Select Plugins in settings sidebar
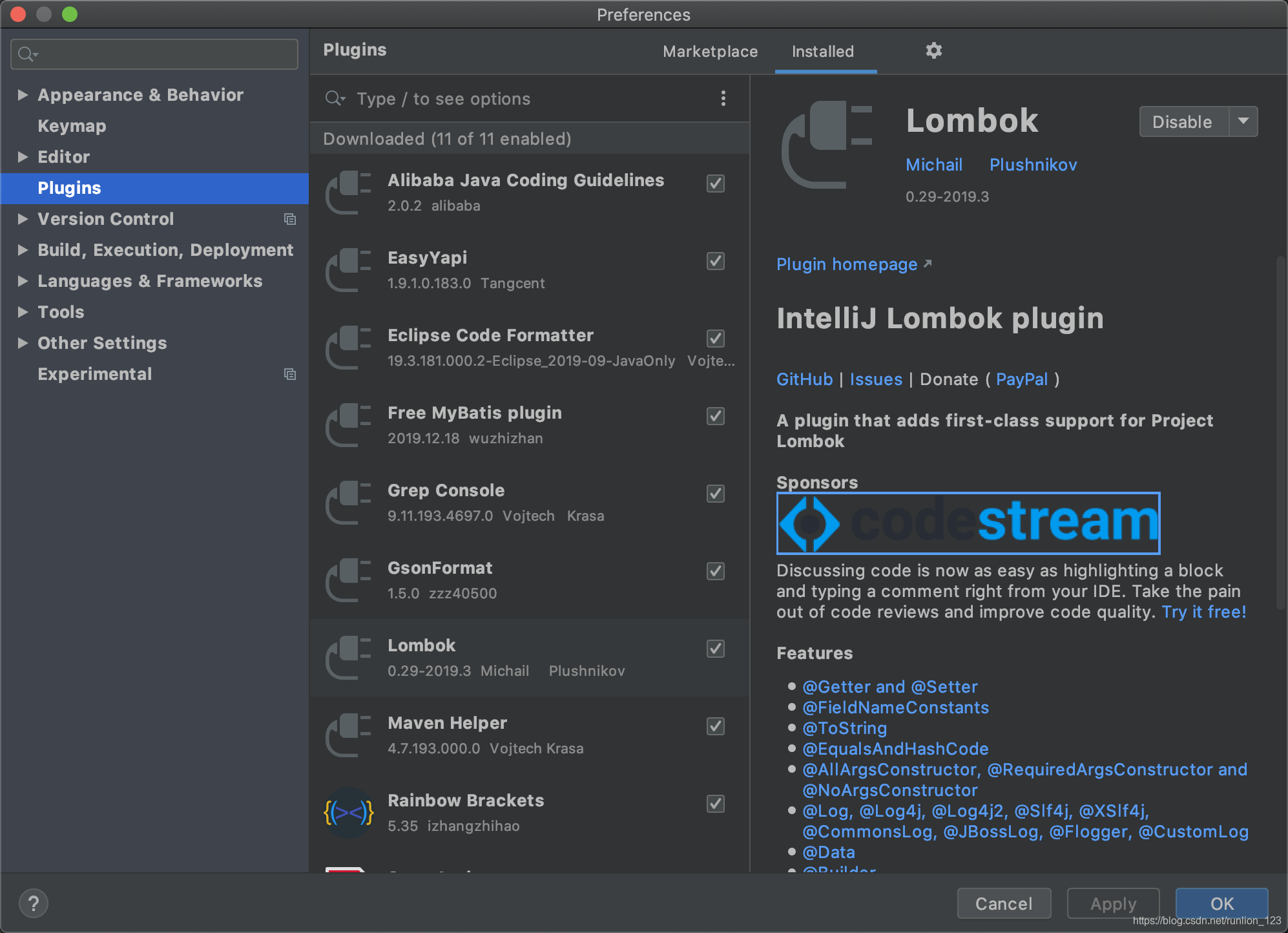This screenshot has width=1288, height=933. click(155, 188)
